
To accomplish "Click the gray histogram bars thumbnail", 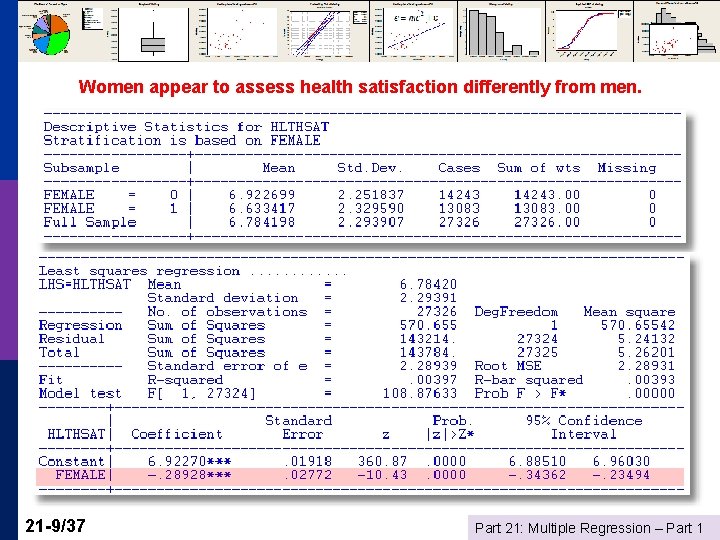I will 501,31.
